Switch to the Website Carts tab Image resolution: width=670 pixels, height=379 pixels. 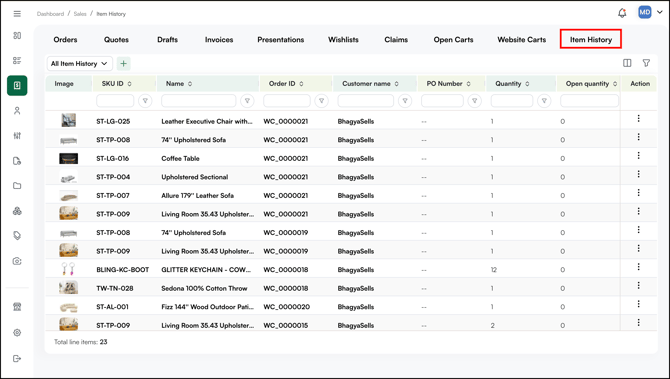(x=522, y=40)
